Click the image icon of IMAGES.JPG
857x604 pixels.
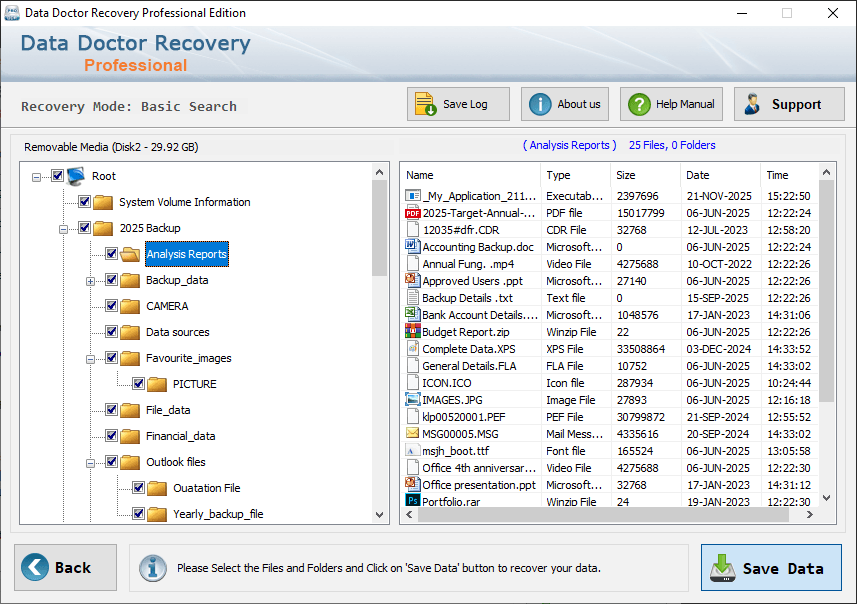click(x=413, y=399)
